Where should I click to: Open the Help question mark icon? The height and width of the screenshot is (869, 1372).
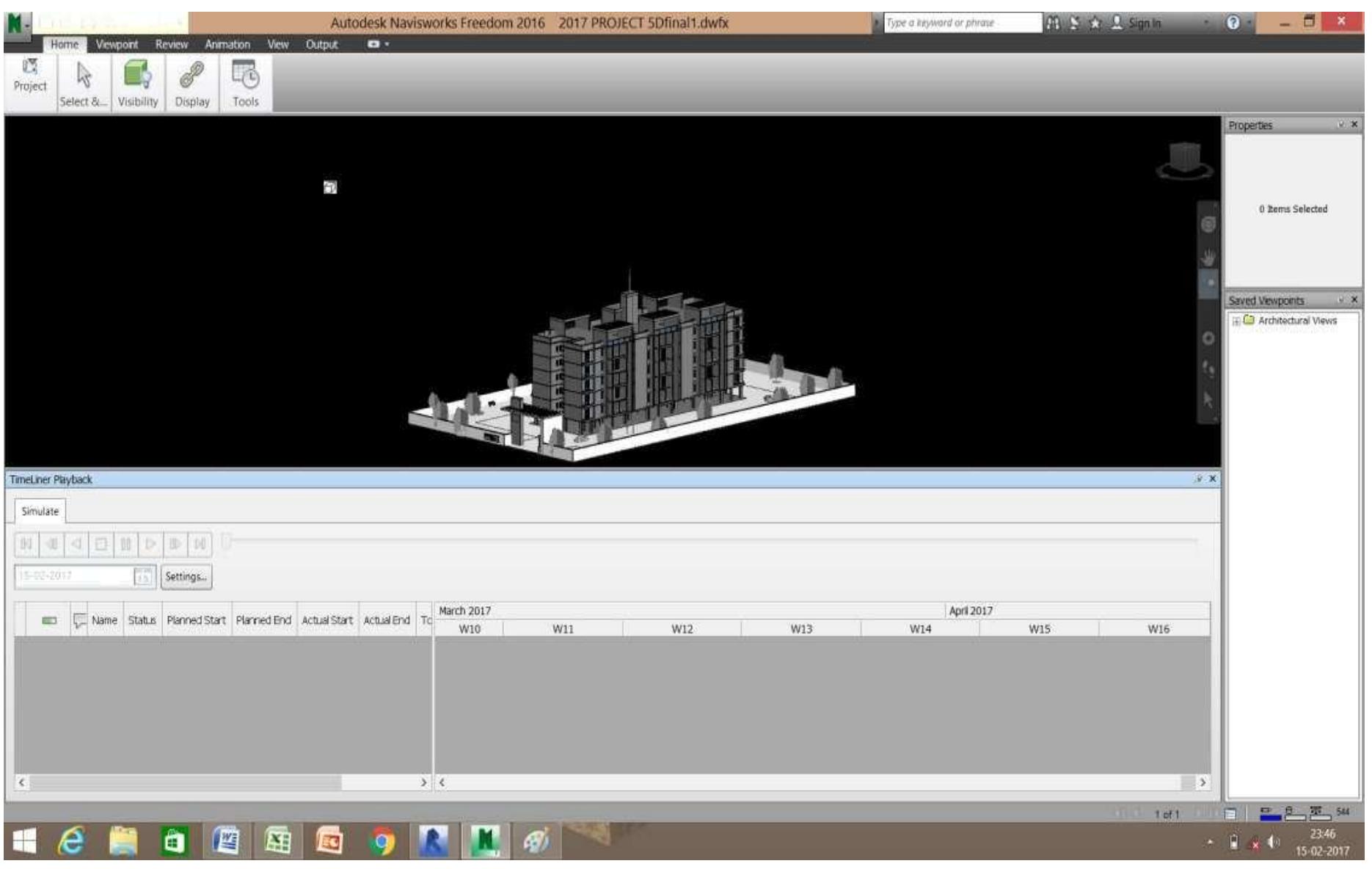[x=1233, y=23]
